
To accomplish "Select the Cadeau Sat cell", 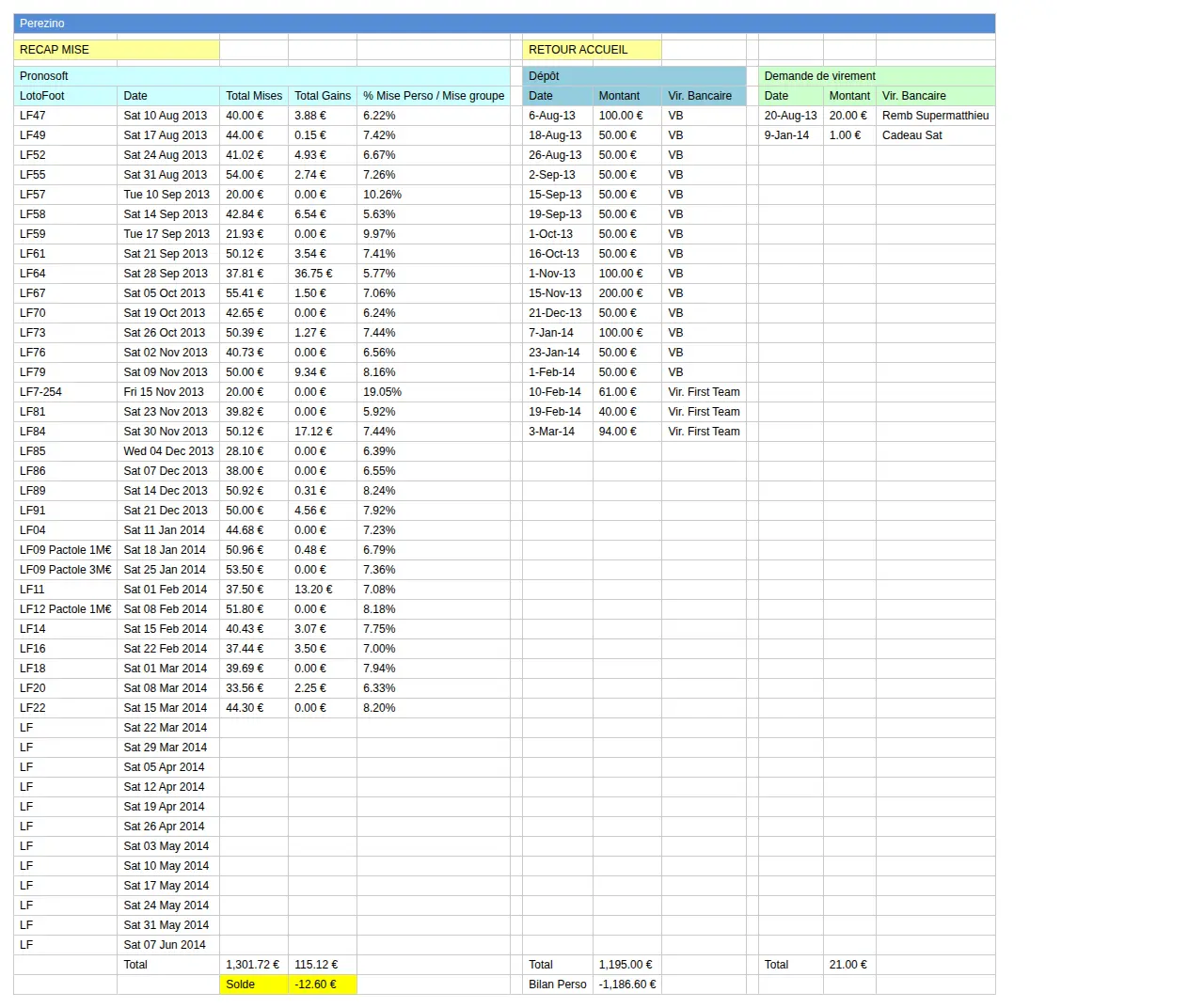I will 935,135.
